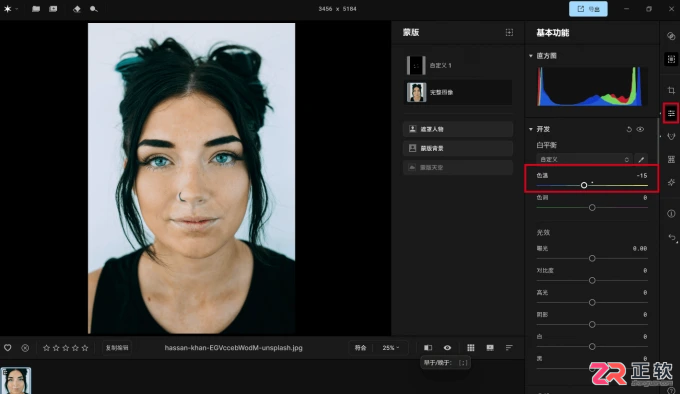Collapse the 直方图 histogram section
The width and height of the screenshot is (680, 394).
coord(531,56)
